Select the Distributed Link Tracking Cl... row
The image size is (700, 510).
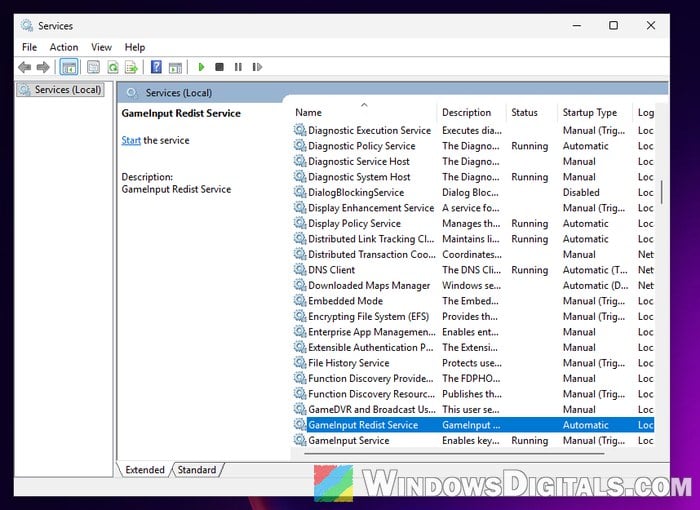point(473,239)
